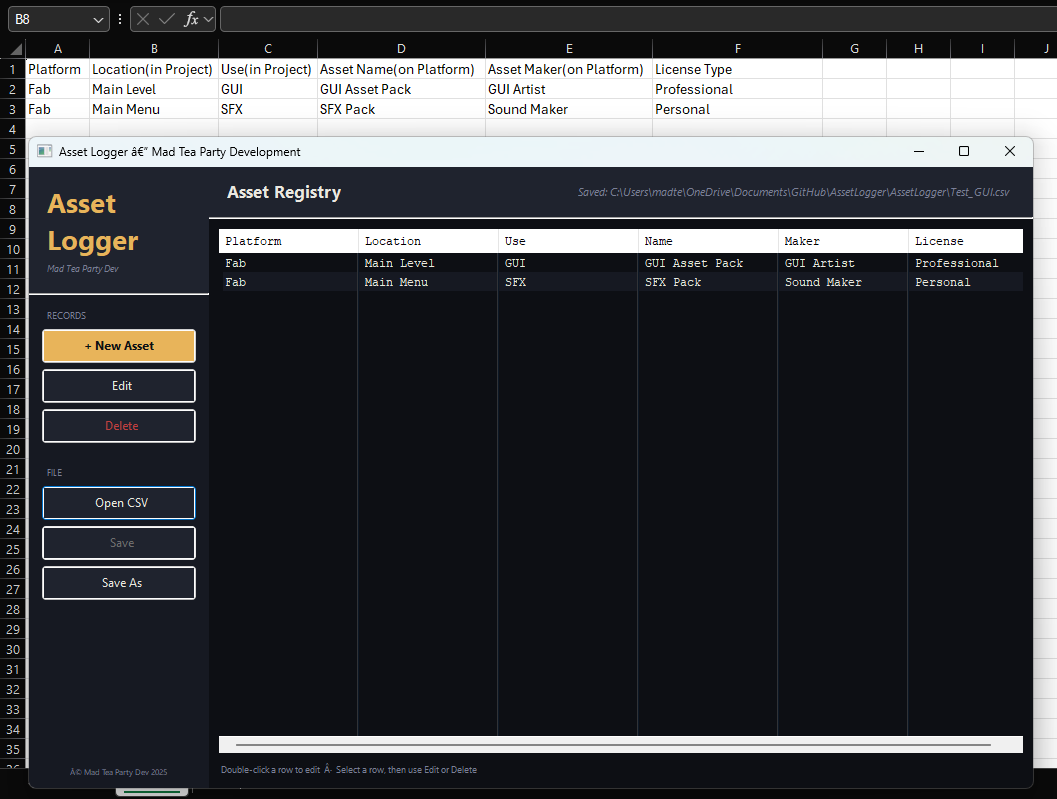Click the Use column header in the registry

click(x=568, y=241)
